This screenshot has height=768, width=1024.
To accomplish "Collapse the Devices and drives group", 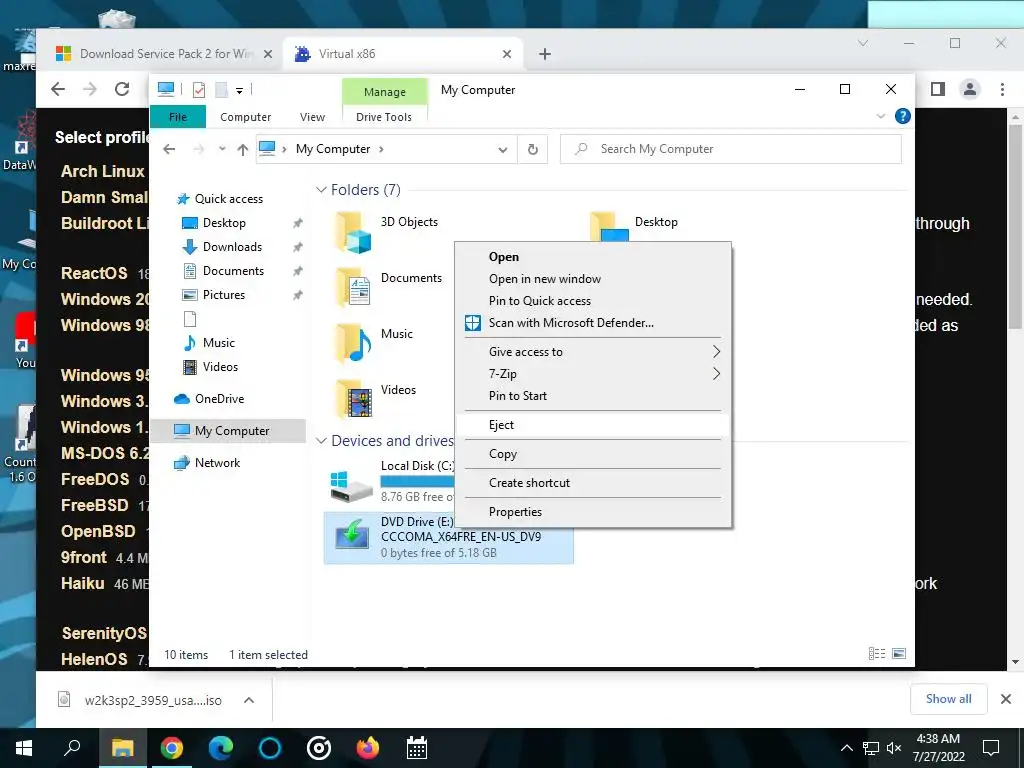I will pyautogui.click(x=321, y=441).
